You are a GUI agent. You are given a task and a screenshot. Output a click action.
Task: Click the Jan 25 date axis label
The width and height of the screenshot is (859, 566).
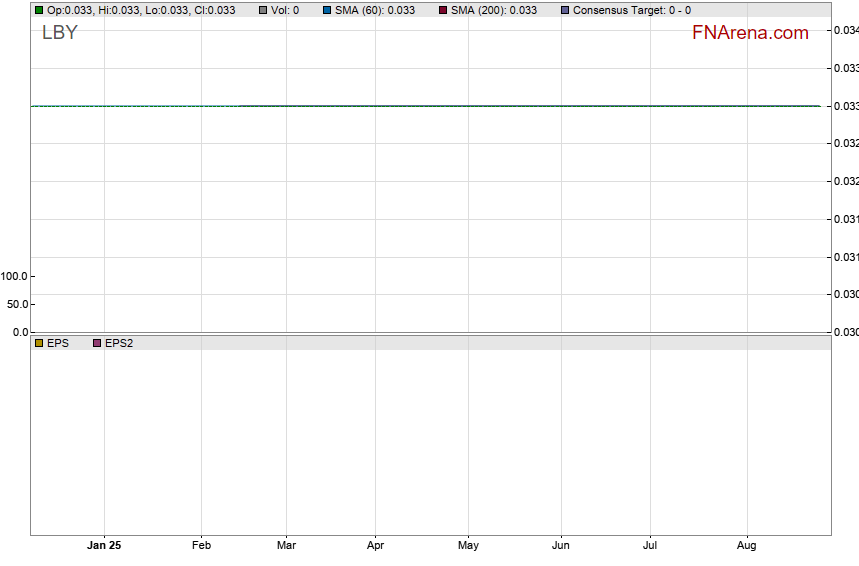pos(104,546)
